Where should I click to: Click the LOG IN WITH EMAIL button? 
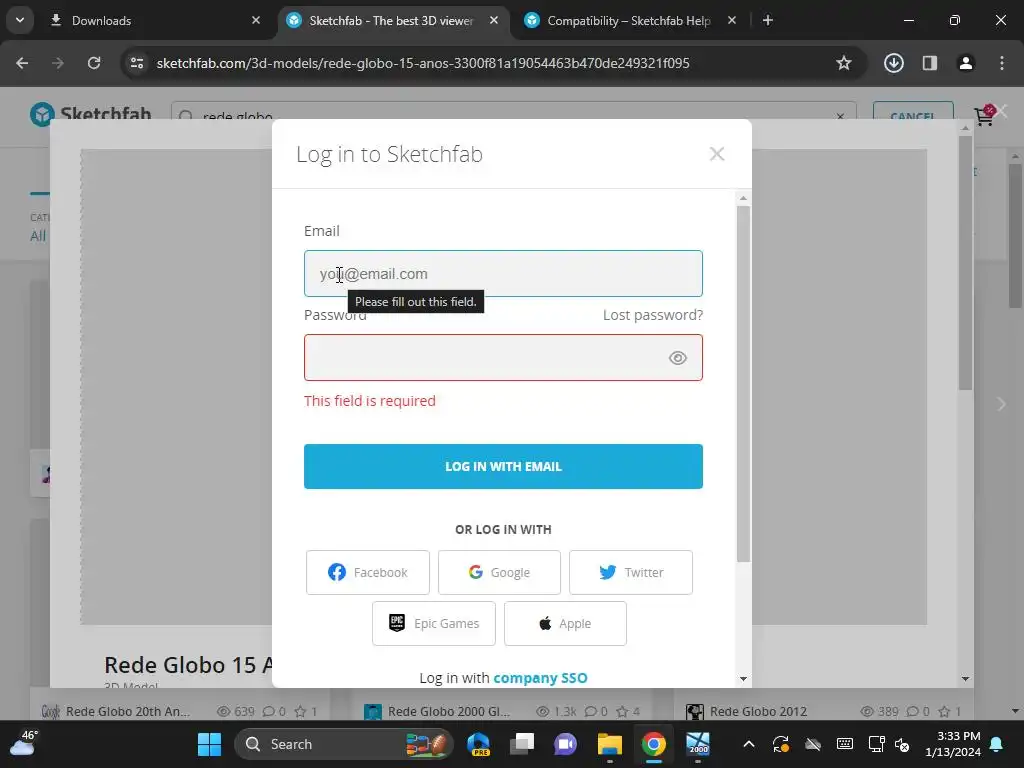(x=503, y=466)
